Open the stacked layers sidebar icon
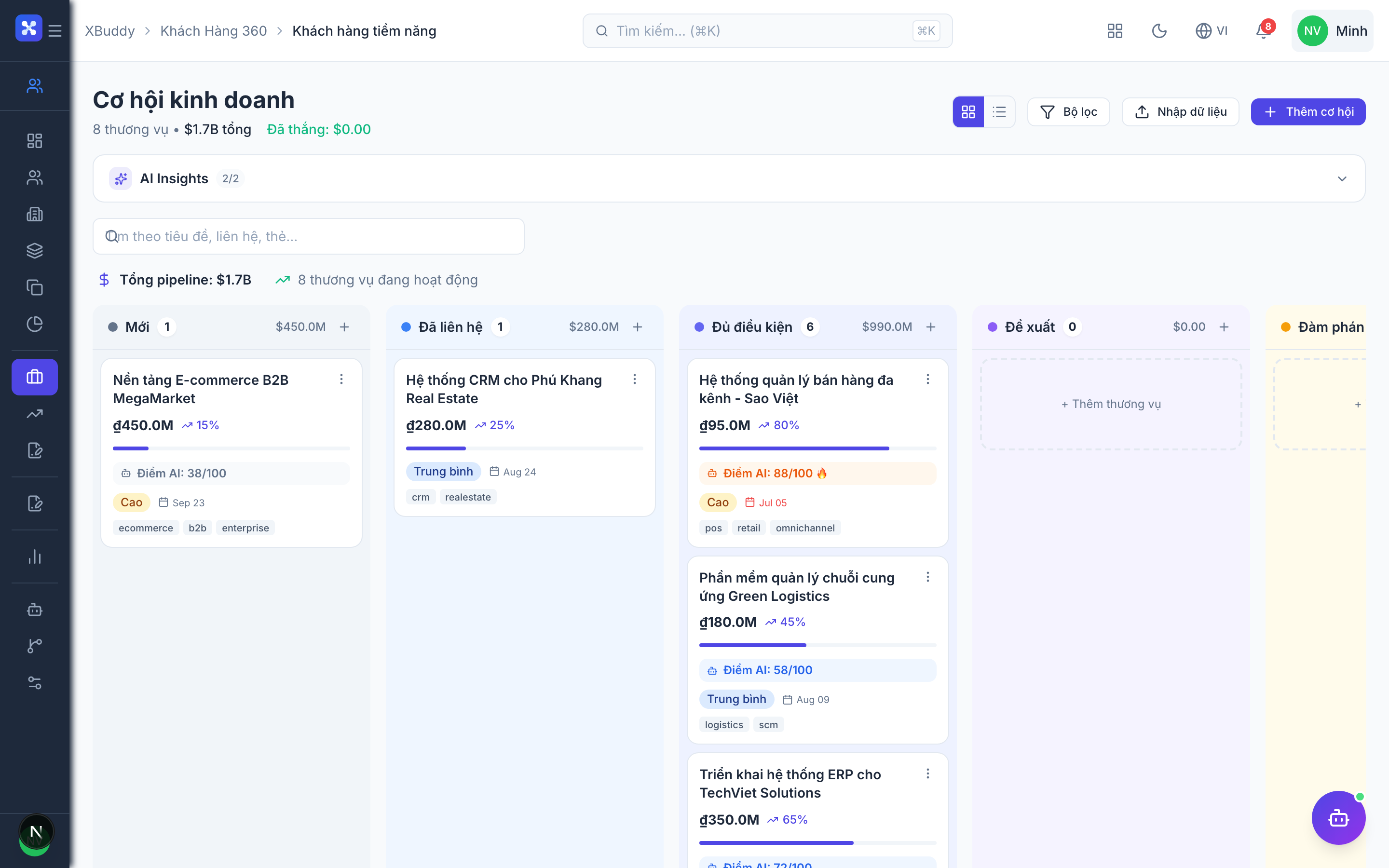The image size is (1389, 868). [x=34, y=251]
